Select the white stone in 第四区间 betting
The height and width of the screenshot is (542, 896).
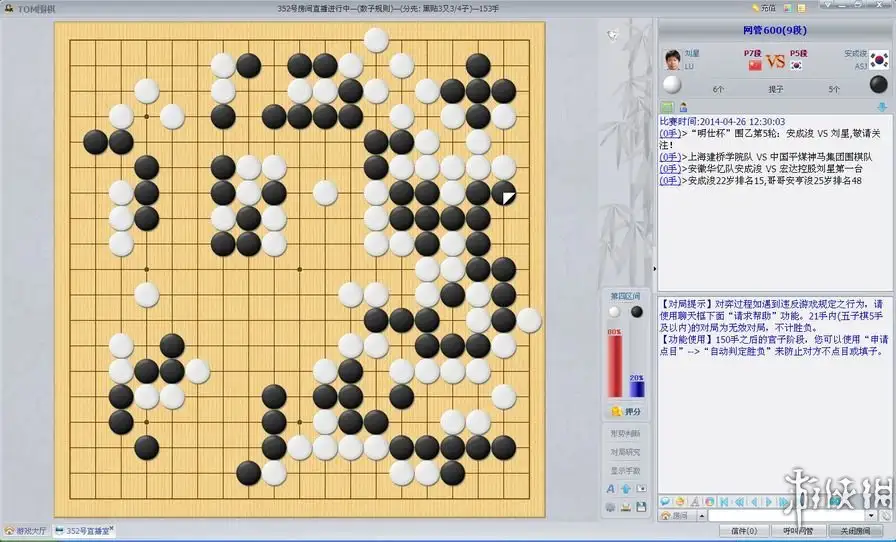(x=614, y=312)
